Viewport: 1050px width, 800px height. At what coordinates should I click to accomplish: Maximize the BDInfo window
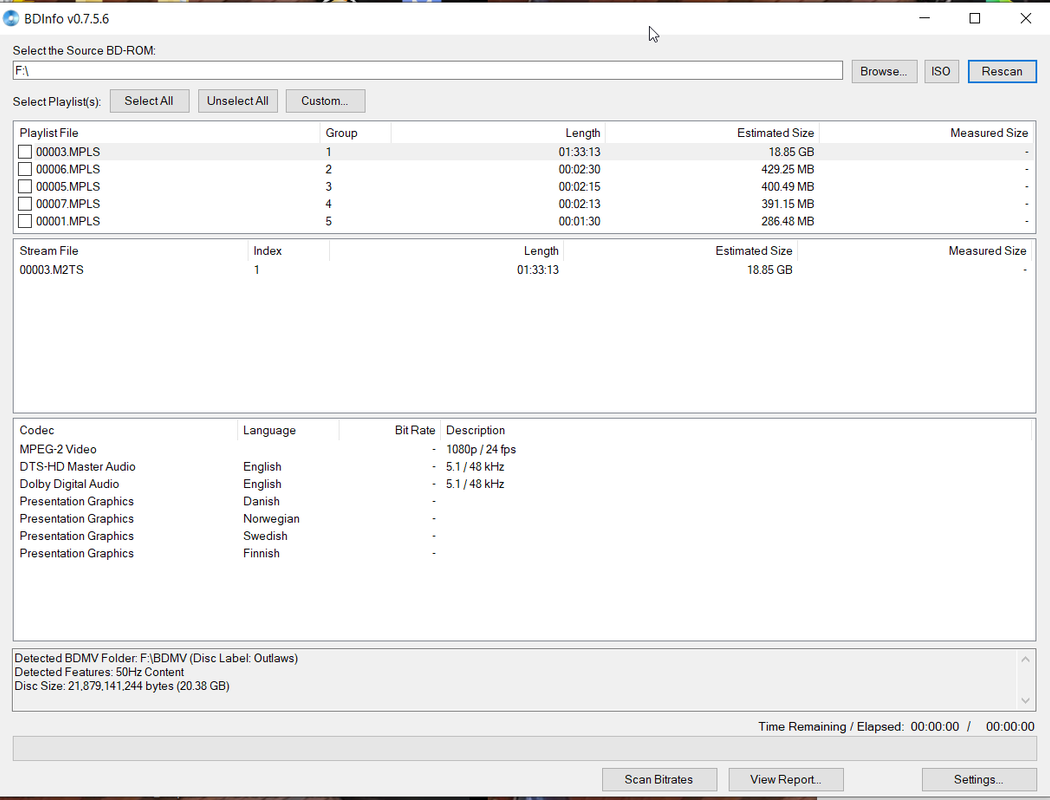(975, 18)
